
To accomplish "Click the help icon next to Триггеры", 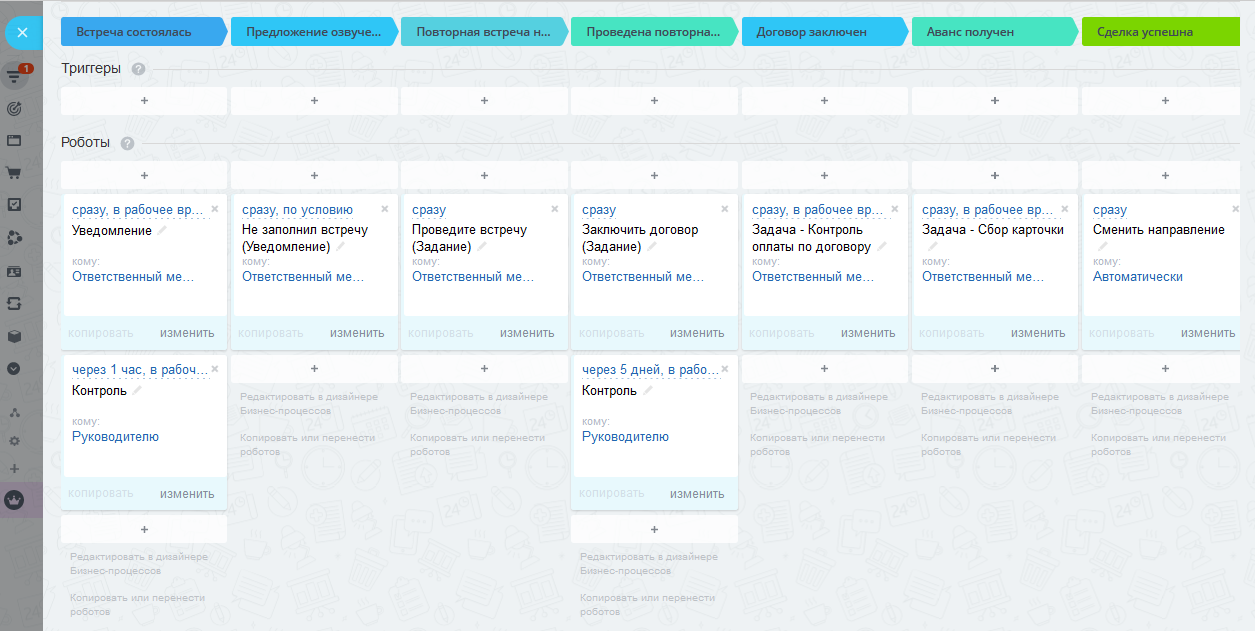I will (138, 69).
